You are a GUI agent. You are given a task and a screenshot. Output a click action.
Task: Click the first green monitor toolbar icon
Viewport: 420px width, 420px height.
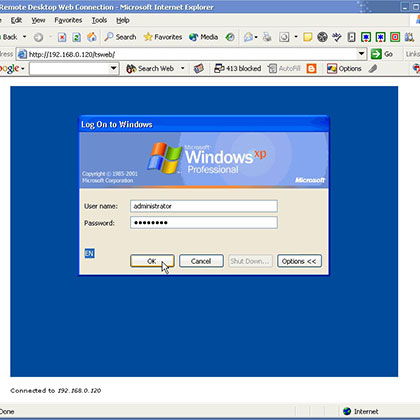(366, 37)
